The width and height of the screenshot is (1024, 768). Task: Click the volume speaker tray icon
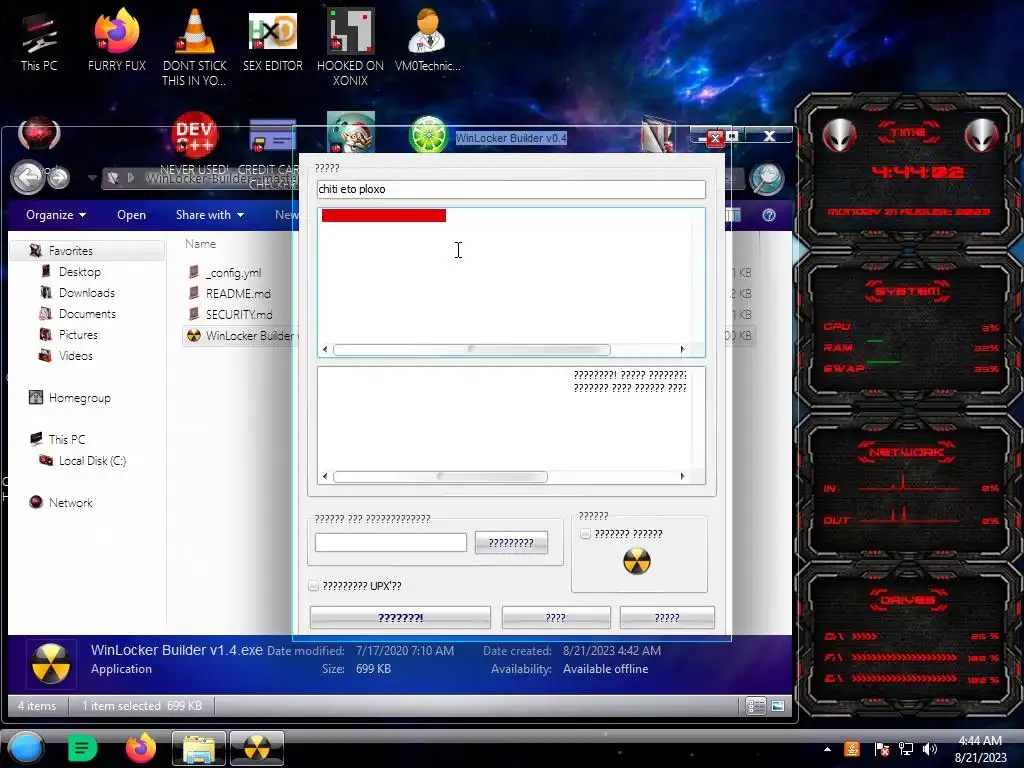929,749
